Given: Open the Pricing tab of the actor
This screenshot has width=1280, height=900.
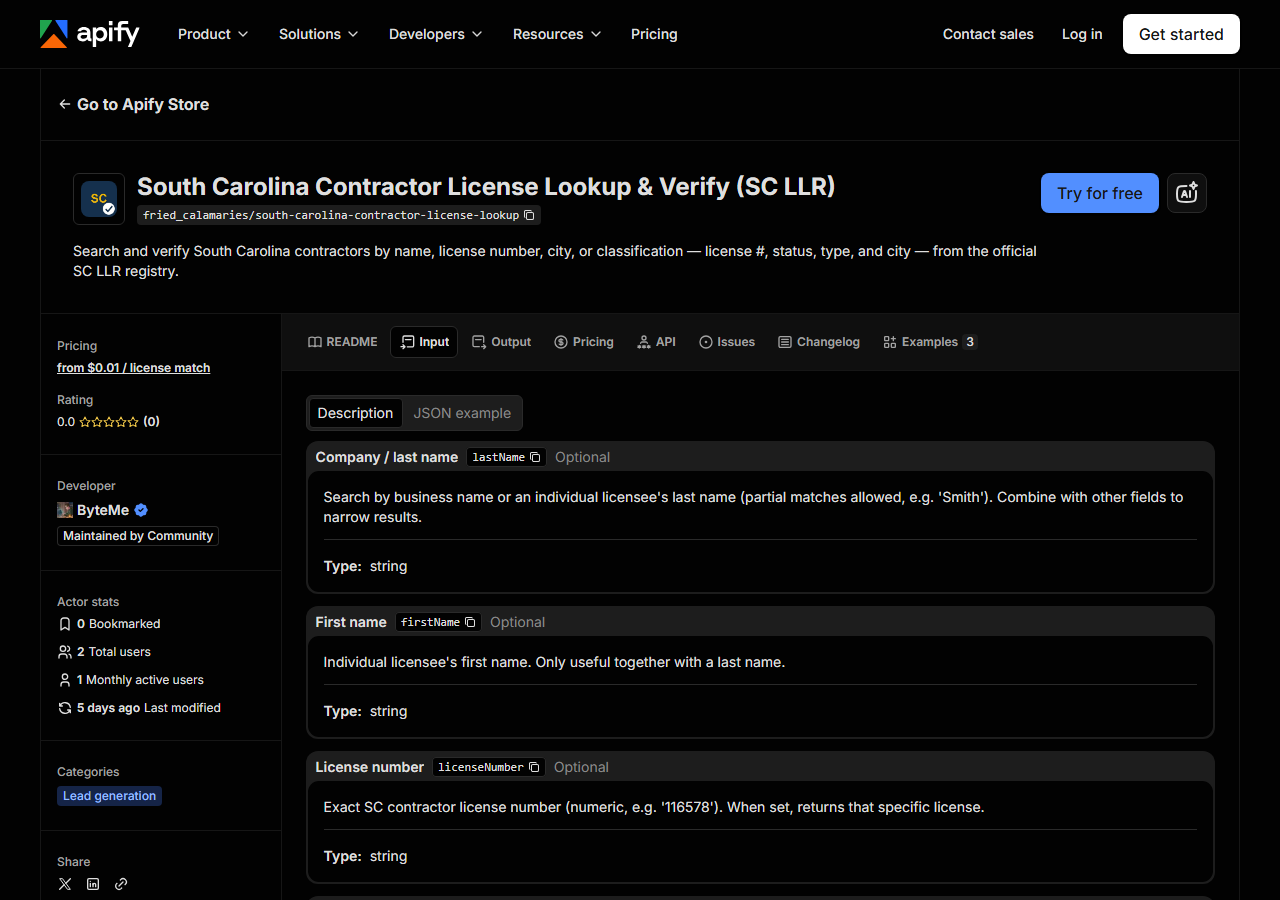Looking at the screenshot, I should pyautogui.click(x=584, y=342).
